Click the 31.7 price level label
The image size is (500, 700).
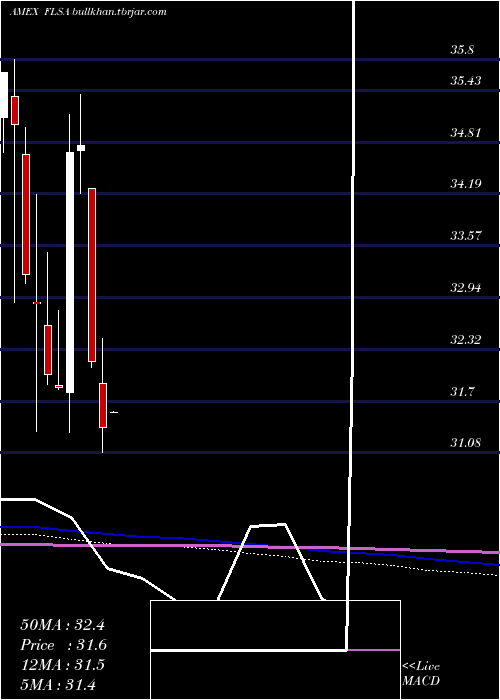click(x=462, y=392)
